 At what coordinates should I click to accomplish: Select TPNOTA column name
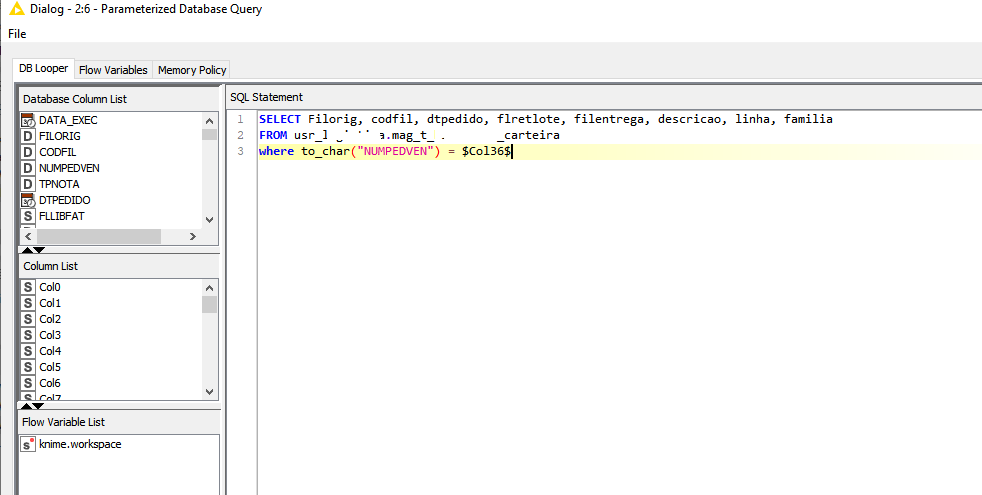[59, 184]
